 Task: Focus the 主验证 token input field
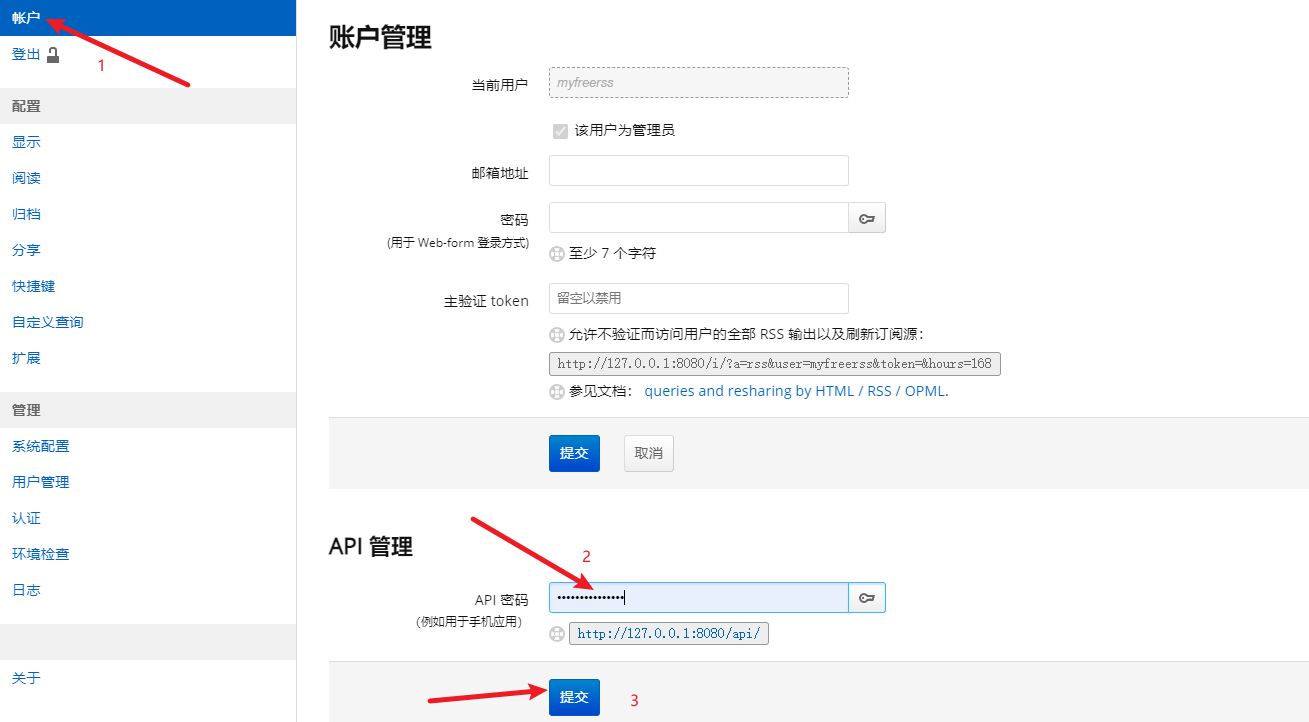pos(699,298)
